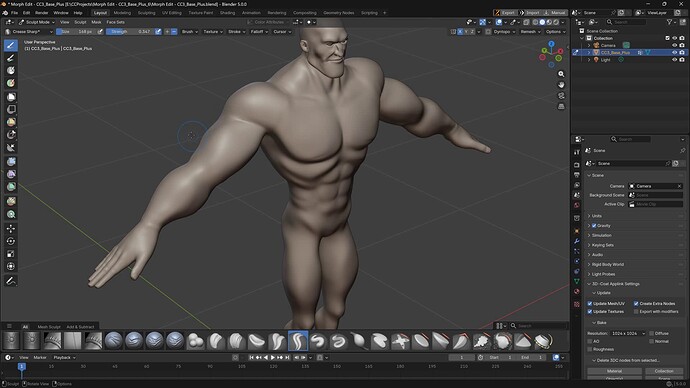Jump to timeline end playback button
This screenshot has width=690, height=388.
(x=287, y=358)
